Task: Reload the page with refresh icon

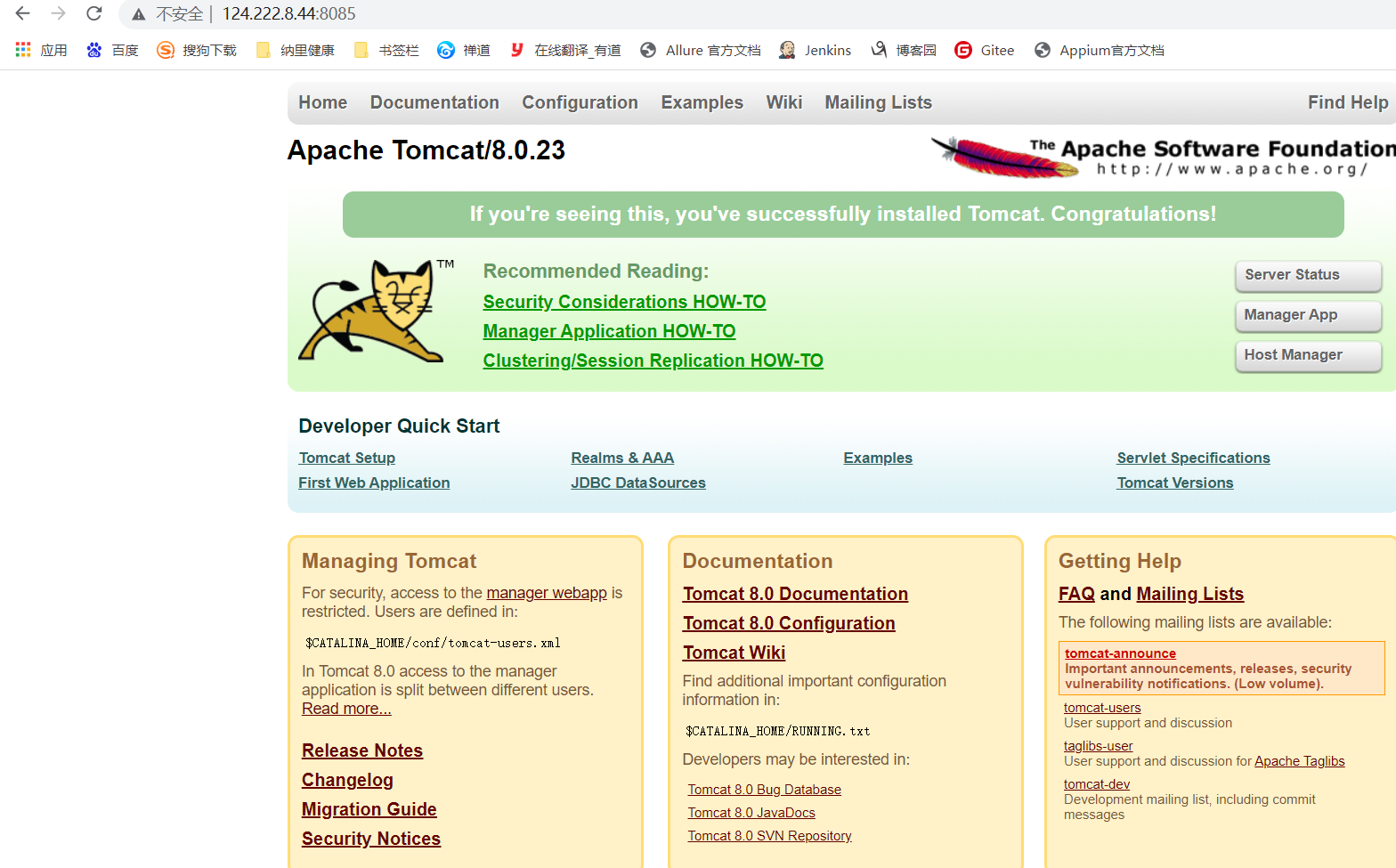Action: pyautogui.click(x=94, y=13)
